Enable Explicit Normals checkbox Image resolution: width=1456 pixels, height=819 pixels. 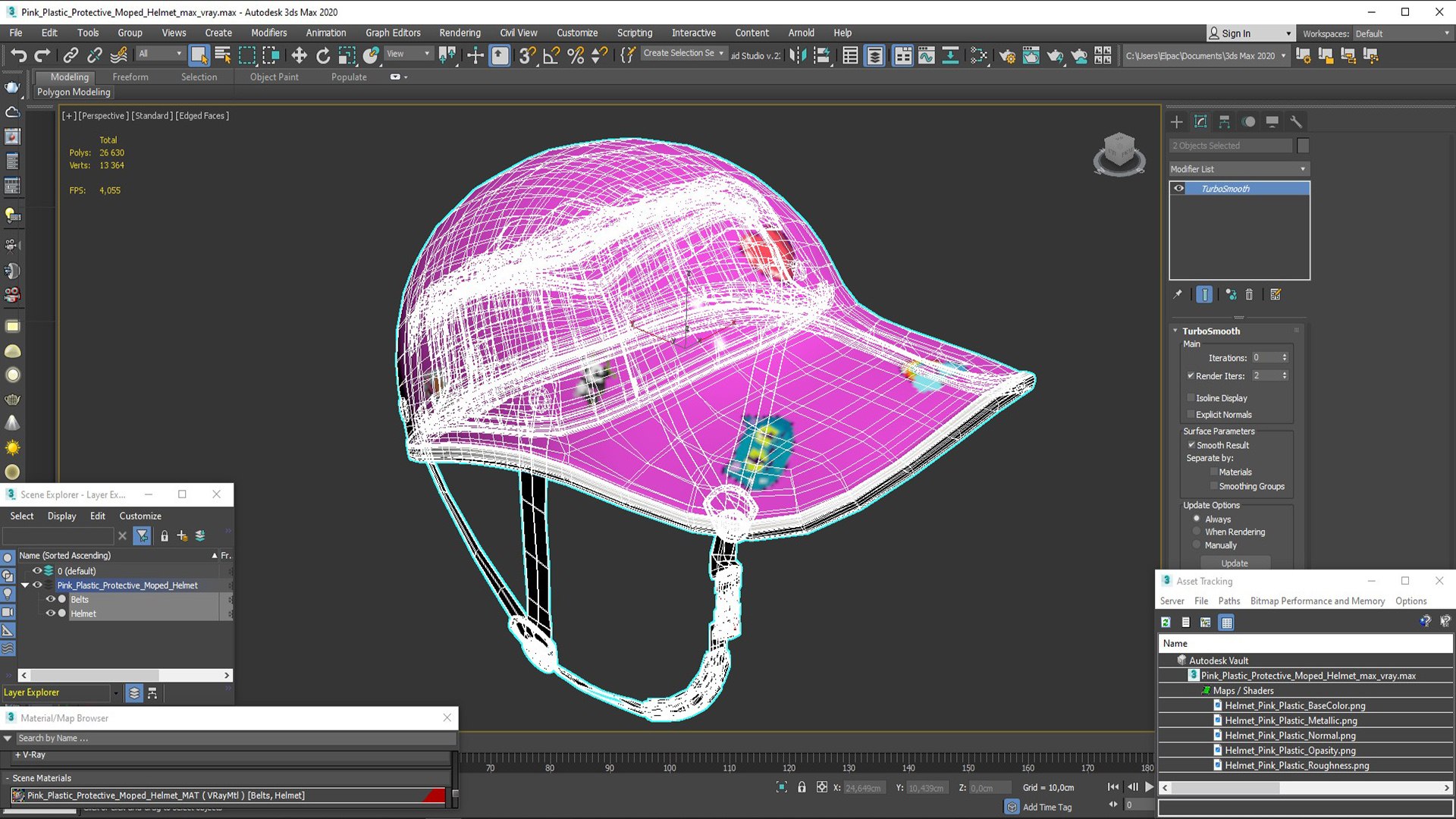tap(1191, 414)
